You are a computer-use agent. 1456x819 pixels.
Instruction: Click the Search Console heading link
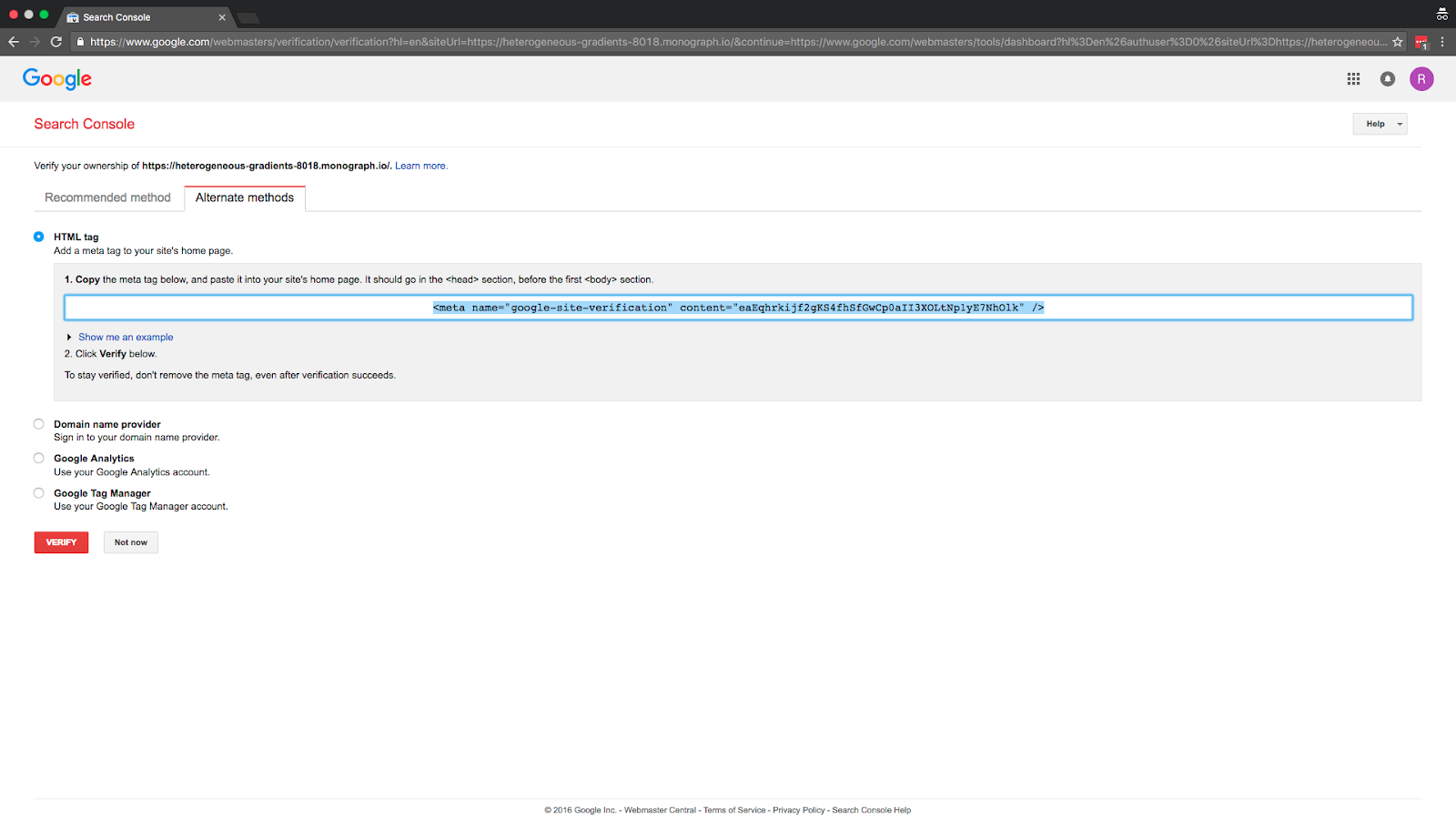(x=85, y=125)
